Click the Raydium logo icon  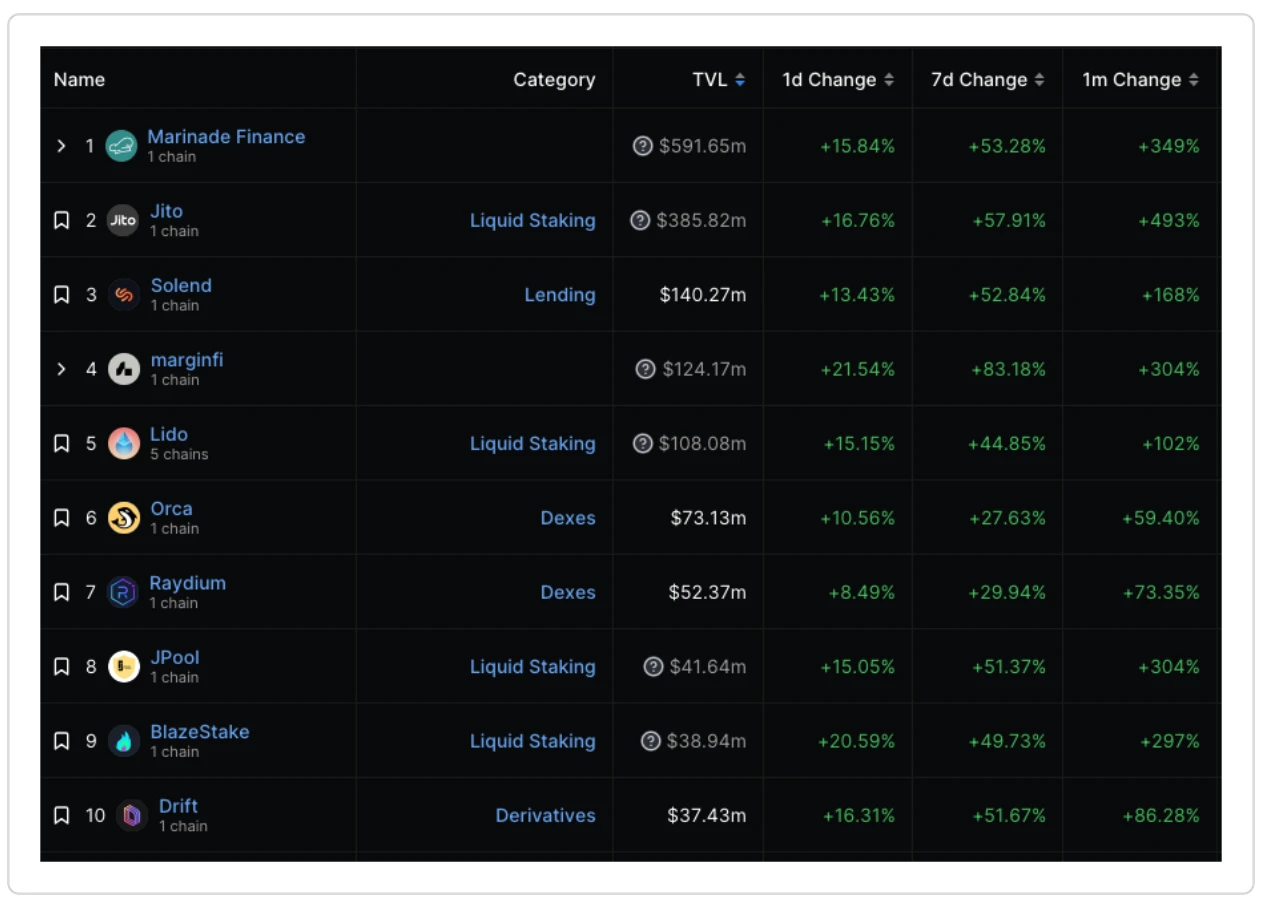click(x=123, y=592)
